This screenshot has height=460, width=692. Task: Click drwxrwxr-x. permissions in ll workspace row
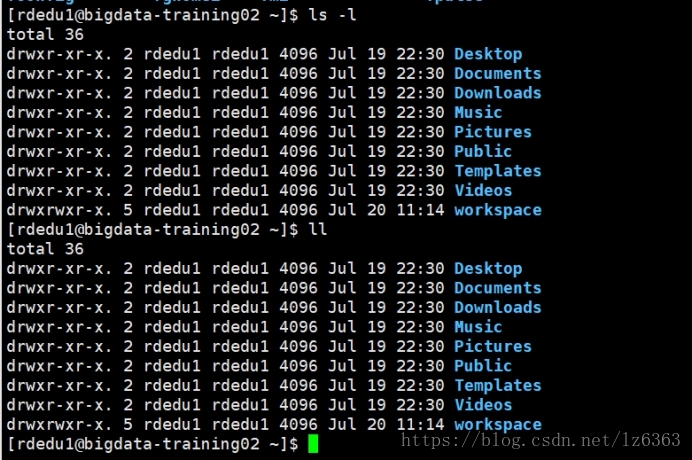click(59, 425)
